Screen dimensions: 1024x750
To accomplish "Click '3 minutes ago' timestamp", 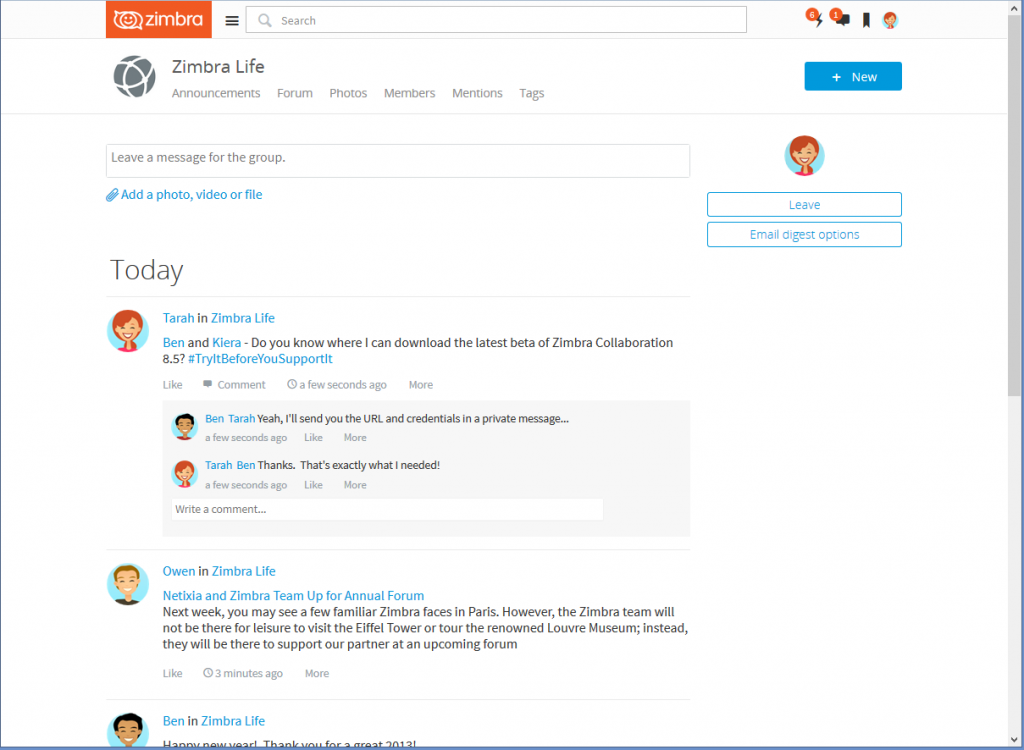I will (249, 673).
